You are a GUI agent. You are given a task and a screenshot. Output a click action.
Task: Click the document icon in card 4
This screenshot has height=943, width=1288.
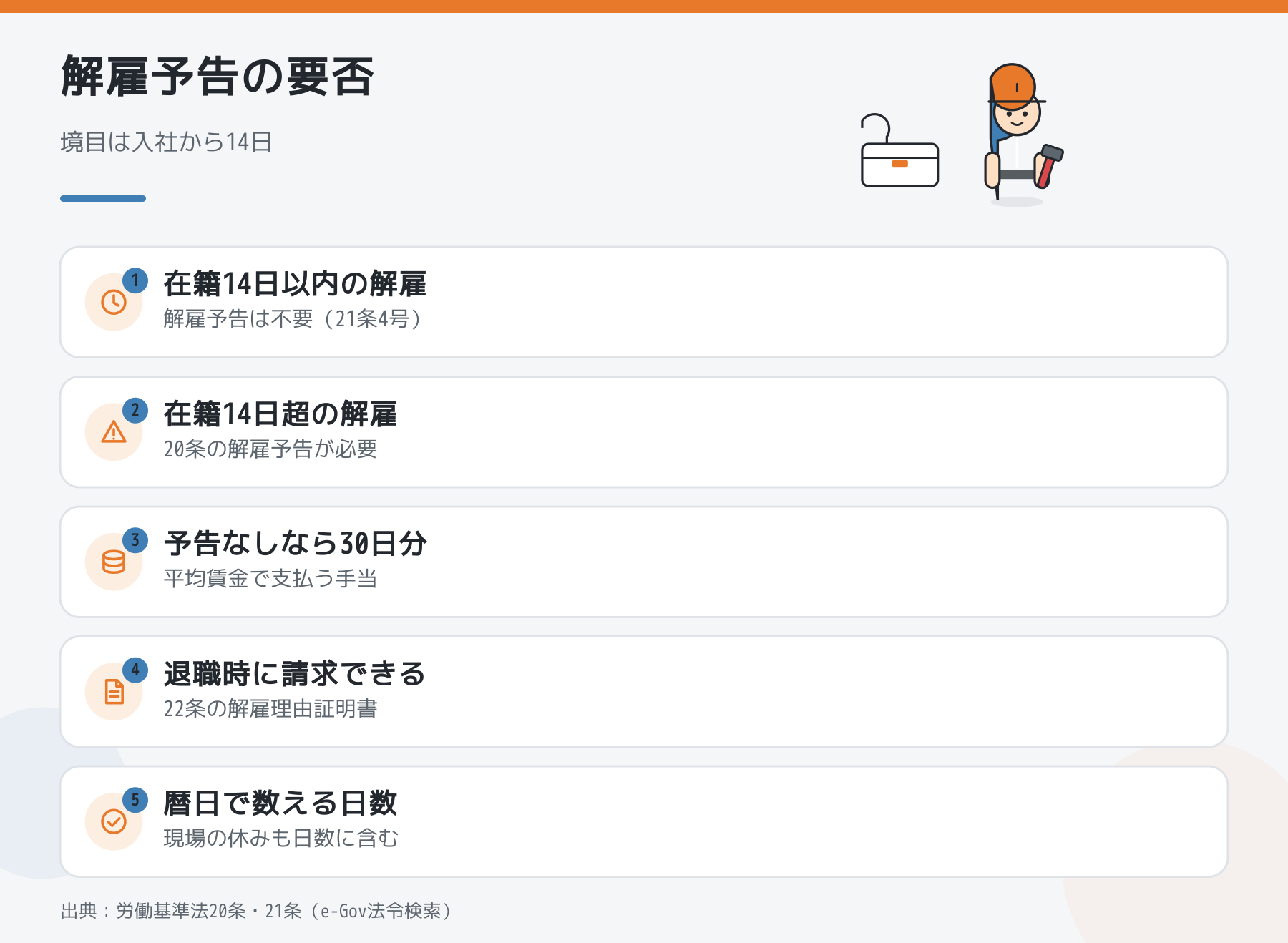114,692
